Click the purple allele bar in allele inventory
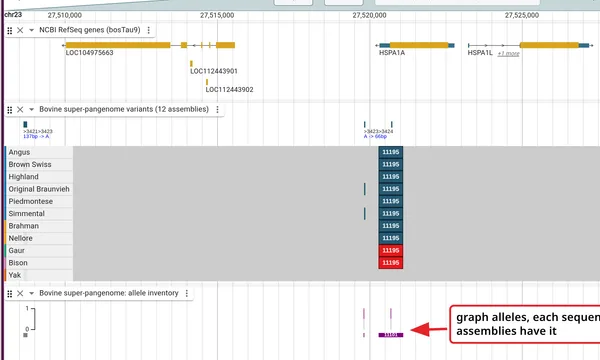Image resolution: width=600 pixels, height=360 pixels. pyautogui.click(x=391, y=335)
